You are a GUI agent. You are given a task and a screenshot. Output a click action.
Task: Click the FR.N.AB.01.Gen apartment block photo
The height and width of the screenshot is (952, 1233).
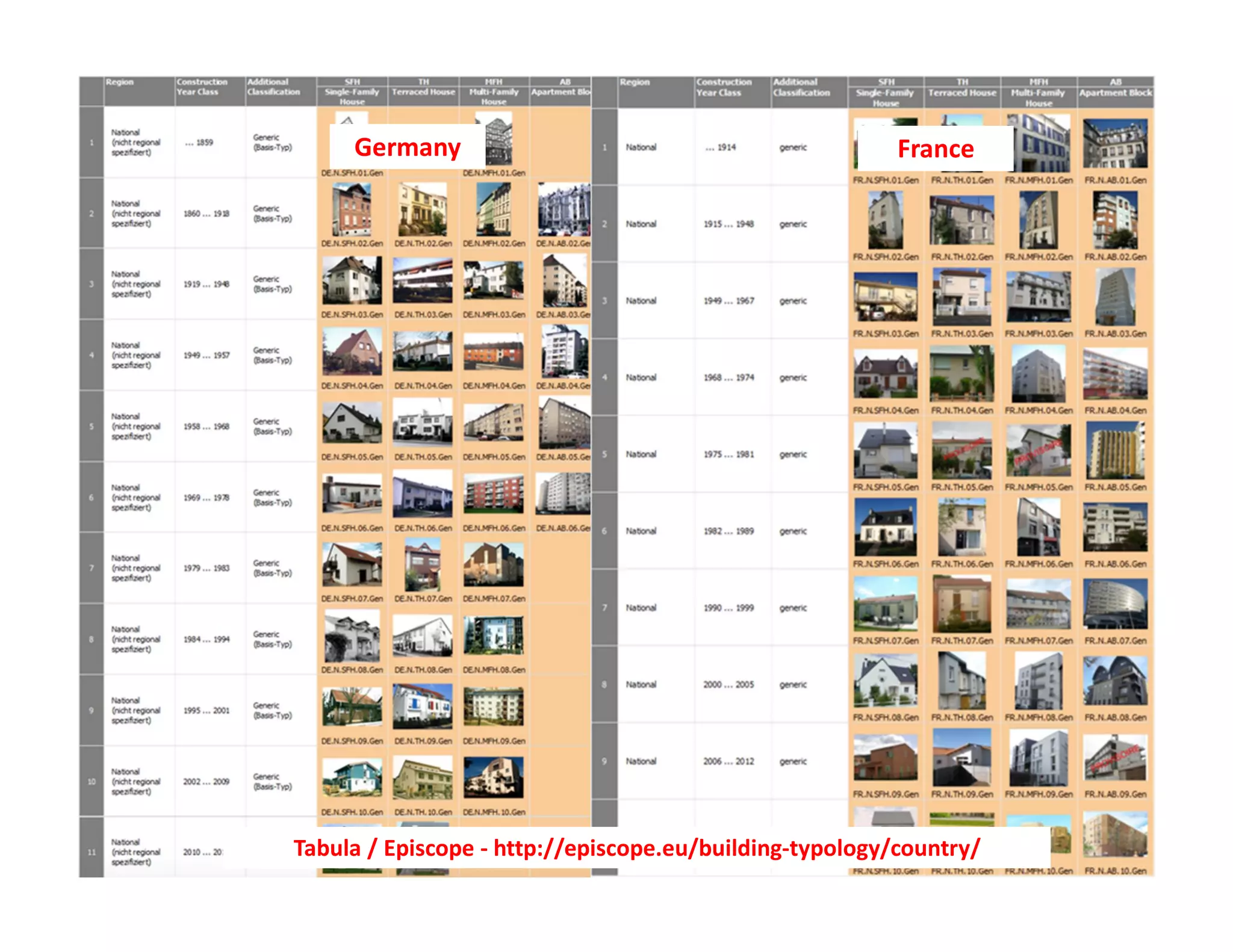point(1115,143)
